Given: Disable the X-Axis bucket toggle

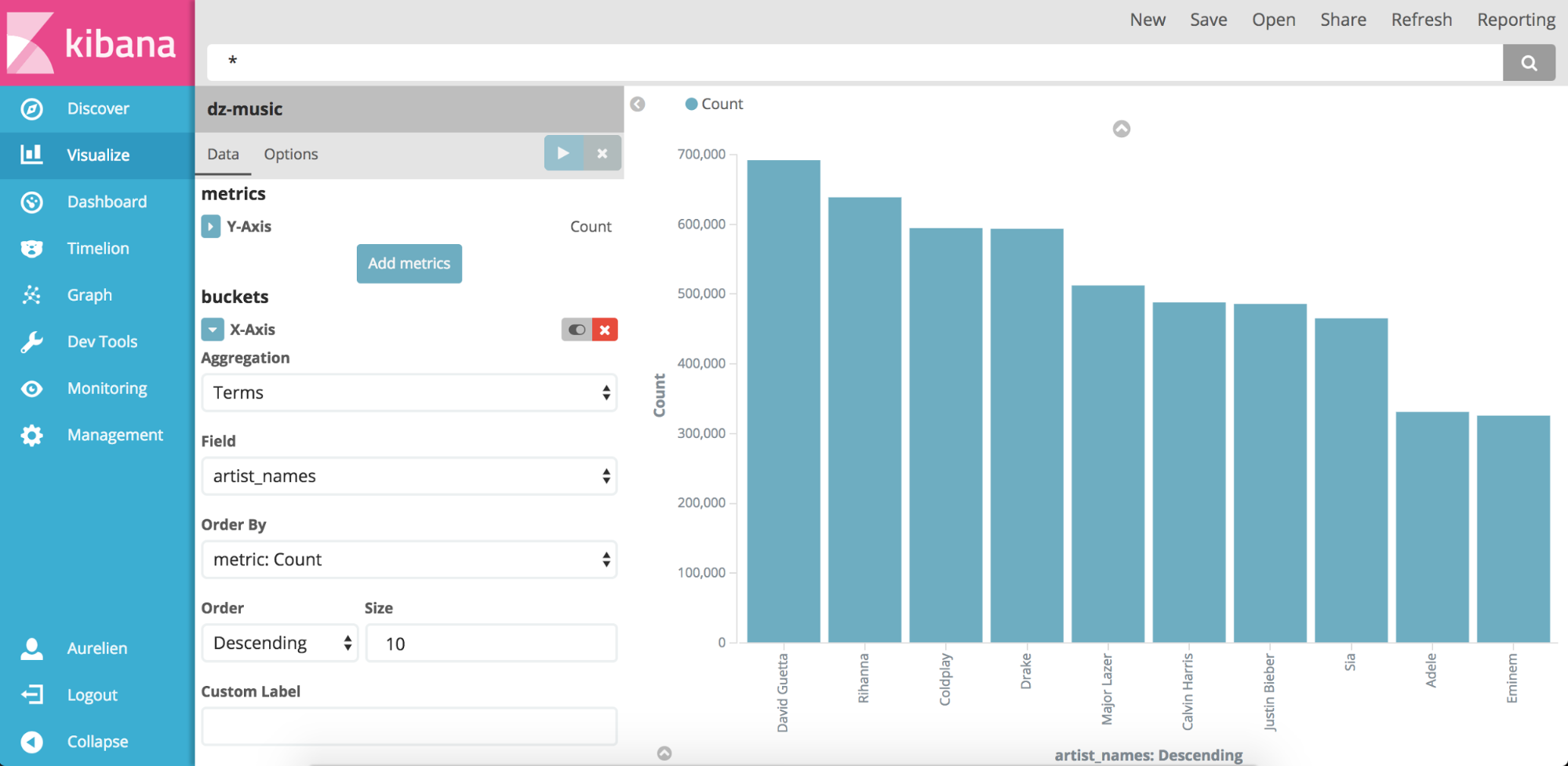Looking at the screenshot, I should coord(576,330).
